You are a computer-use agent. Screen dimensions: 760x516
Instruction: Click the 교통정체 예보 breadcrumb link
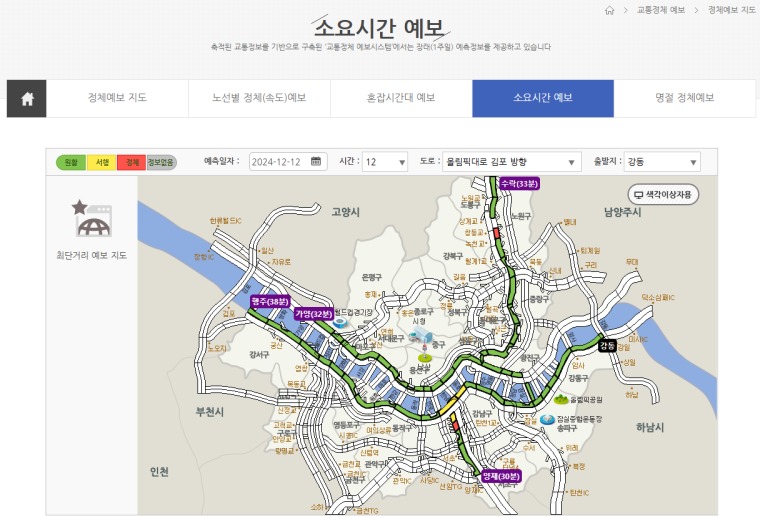tap(661, 10)
